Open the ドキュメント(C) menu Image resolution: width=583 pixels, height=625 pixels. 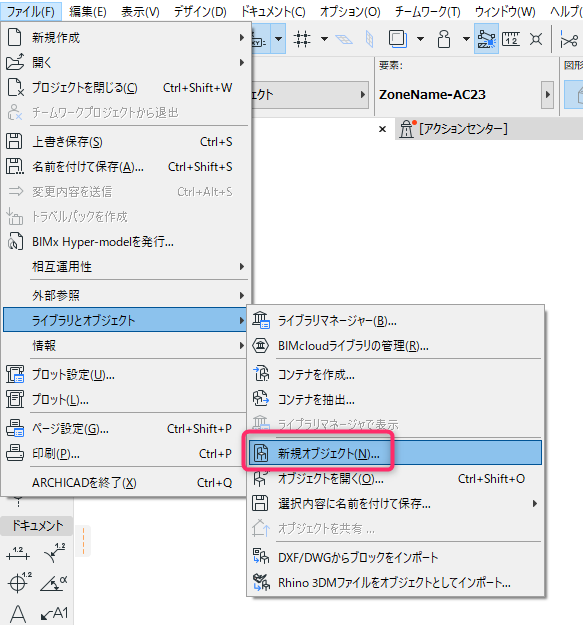coord(273,12)
